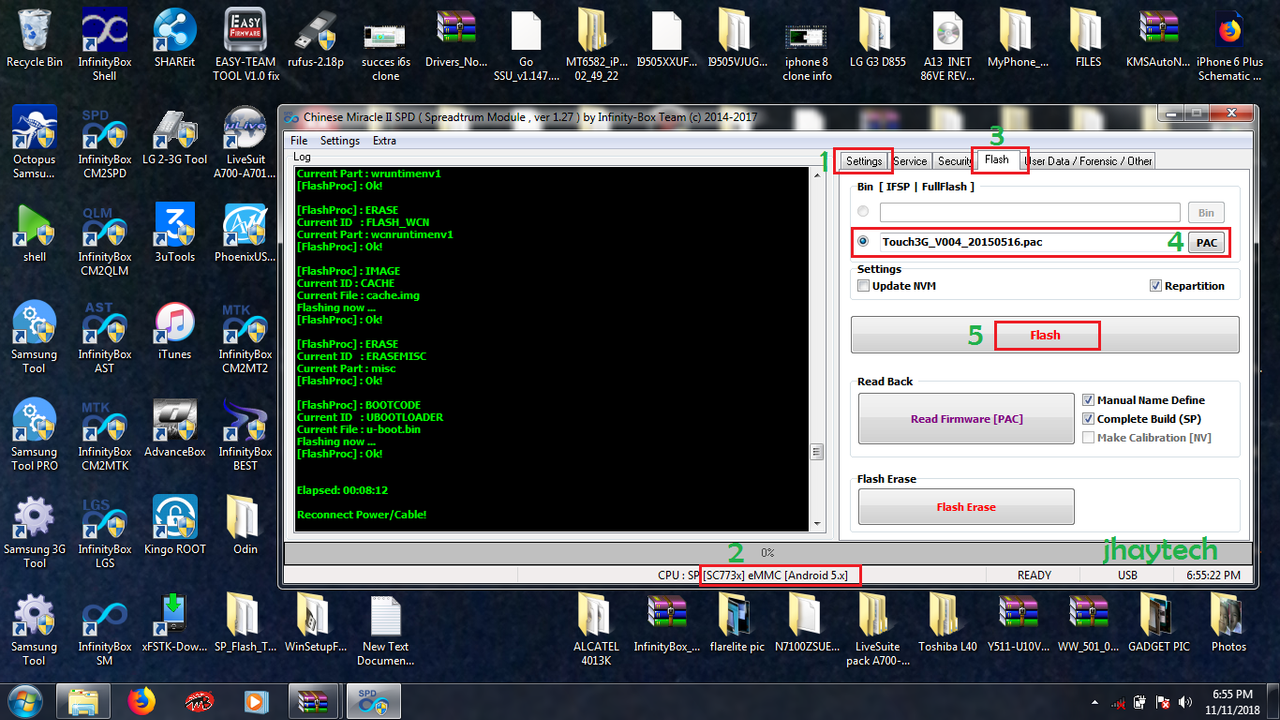
Task: Open the ALCATEL 4013K folder
Action: coord(596,630)
